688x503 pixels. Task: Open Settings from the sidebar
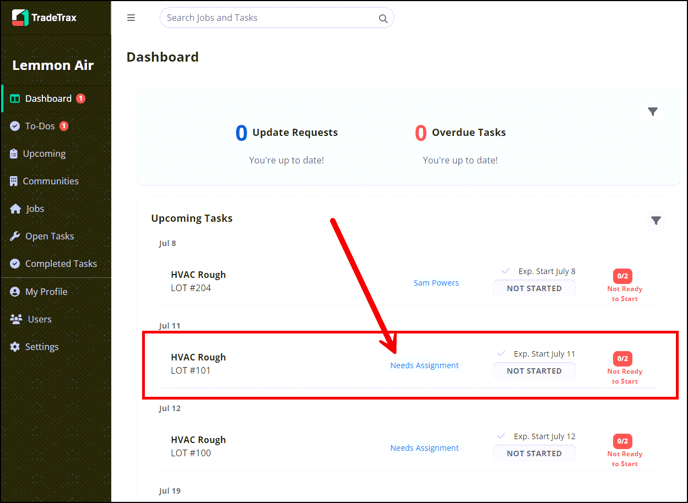[42, 347]
